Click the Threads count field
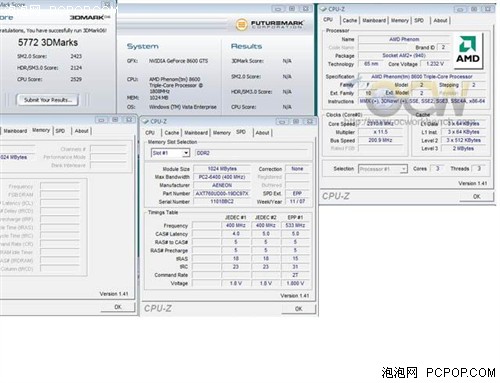This screenshot has width=500, height=383. coord(479,169)
